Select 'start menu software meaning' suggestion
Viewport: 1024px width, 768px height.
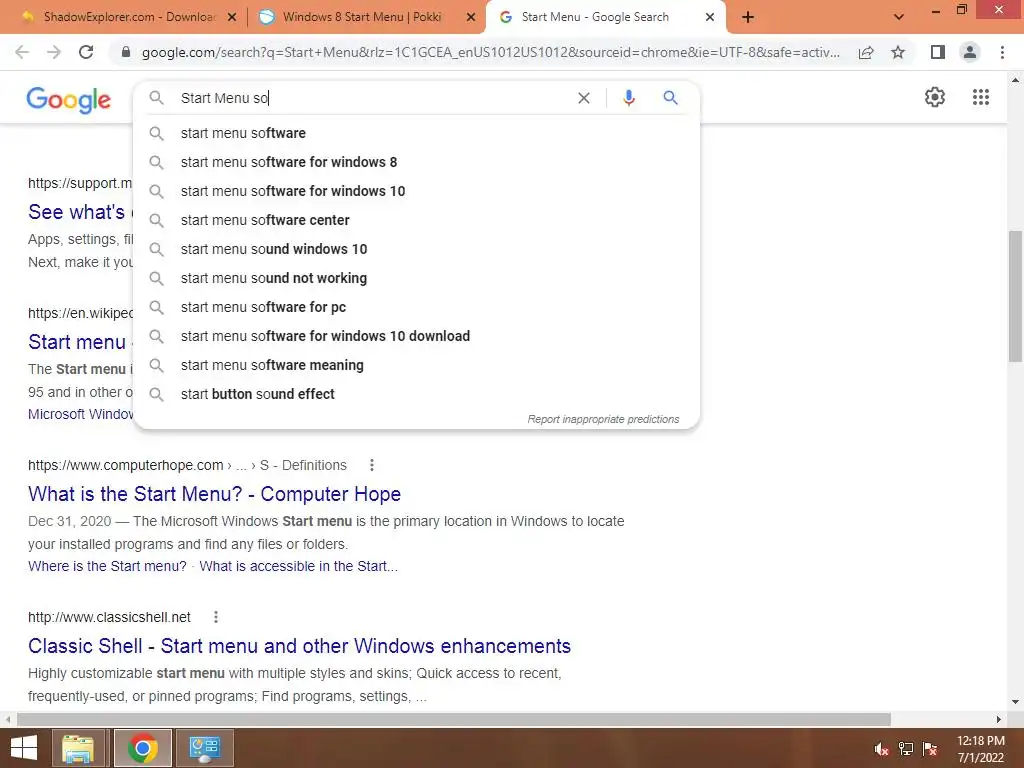click(x=417, y=365)
